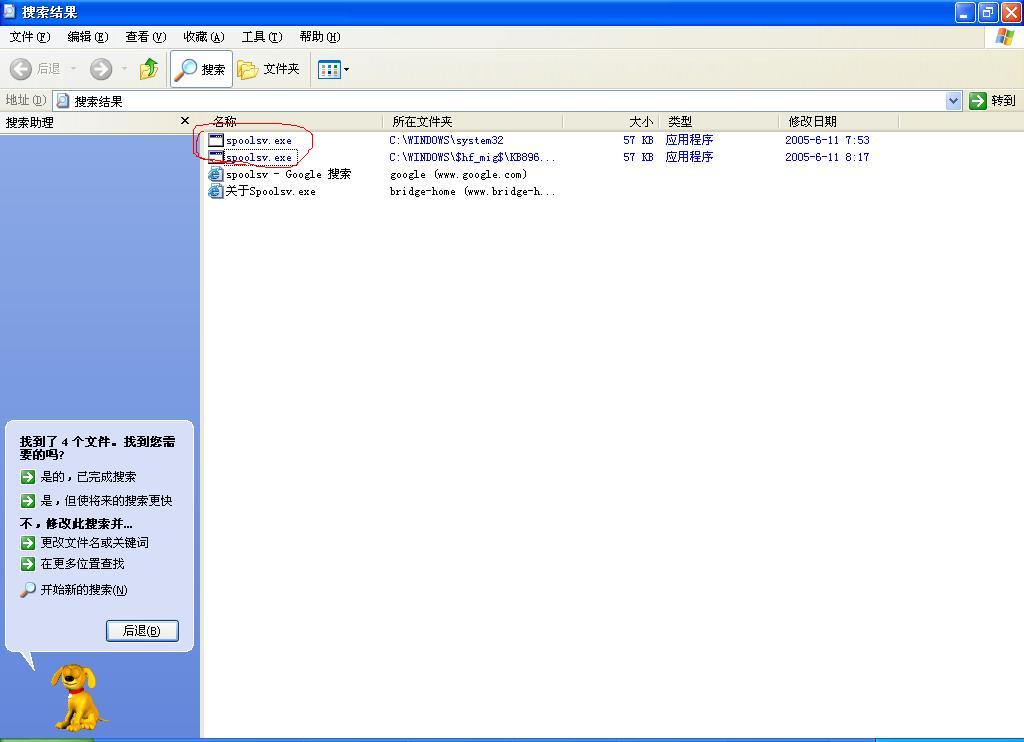
Task: Minimize the 搜索结果 window
Action: coord(965,12)
